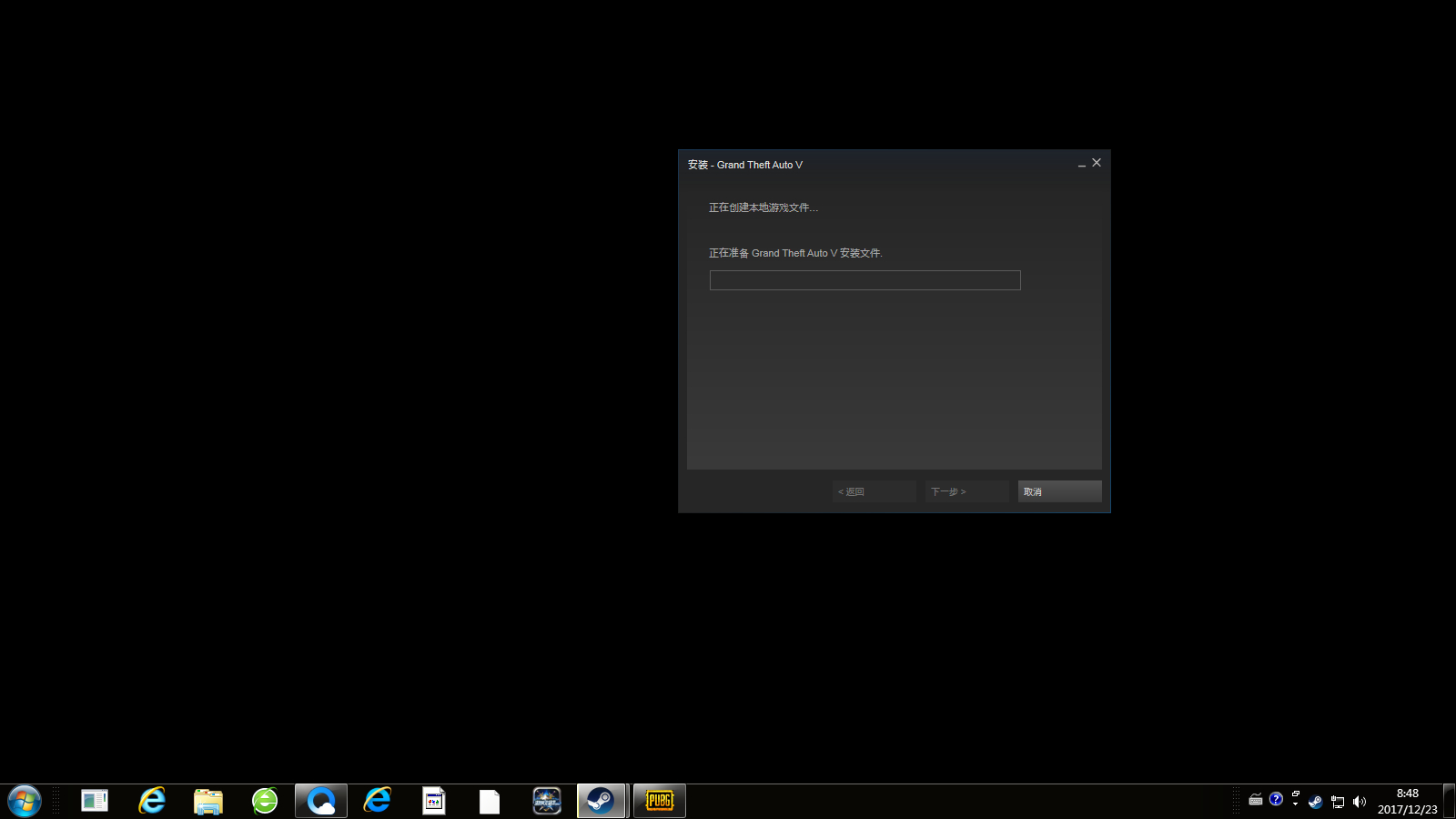
Task: Open the network connection tray icon
Action: tap(1338, 802)
